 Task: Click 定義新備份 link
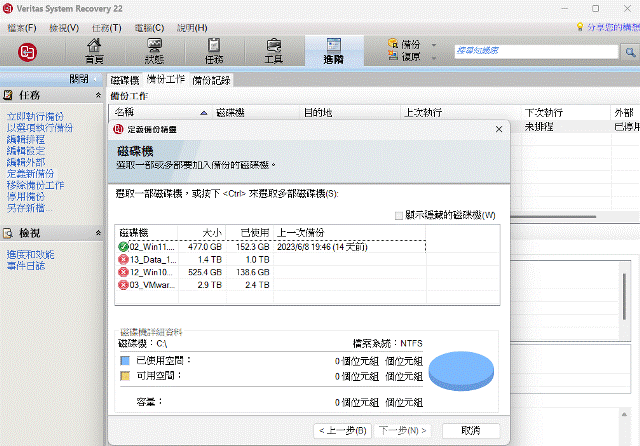tap(30, 173)
